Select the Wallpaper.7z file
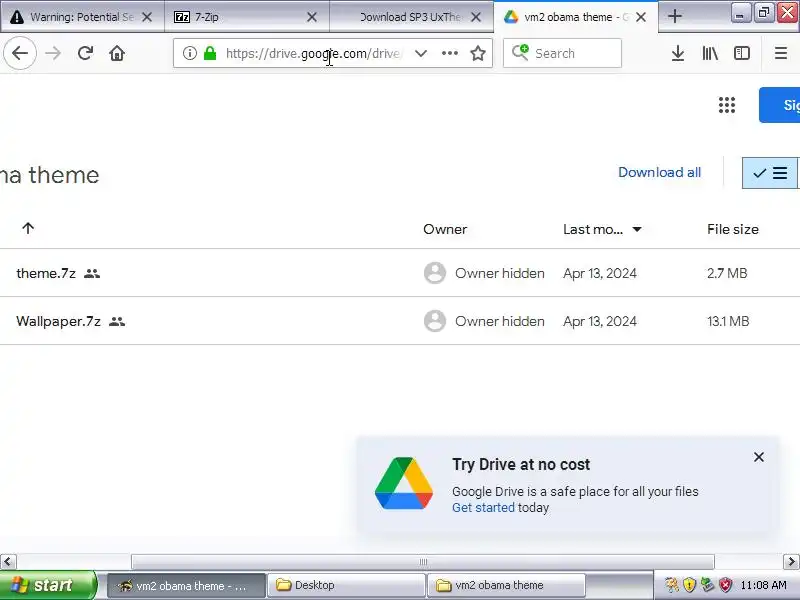The height and width of the screenshot is (600, 800). [58, 321]
